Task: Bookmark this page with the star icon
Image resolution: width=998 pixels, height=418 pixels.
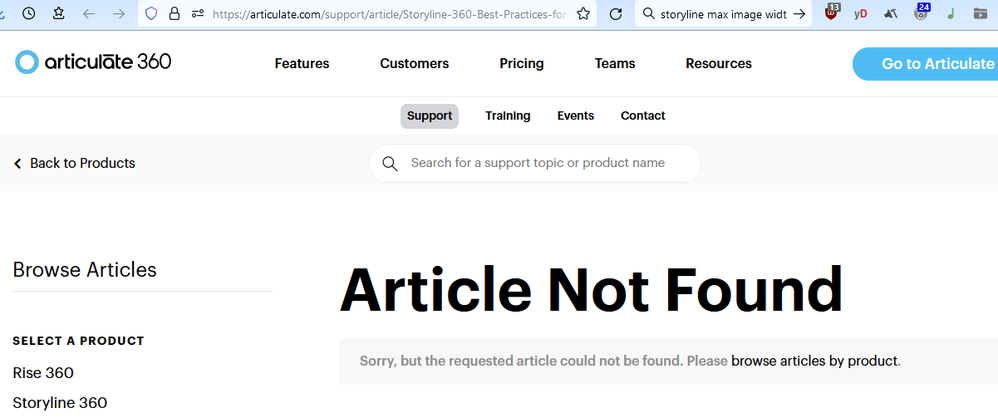Action: [583, 13]
